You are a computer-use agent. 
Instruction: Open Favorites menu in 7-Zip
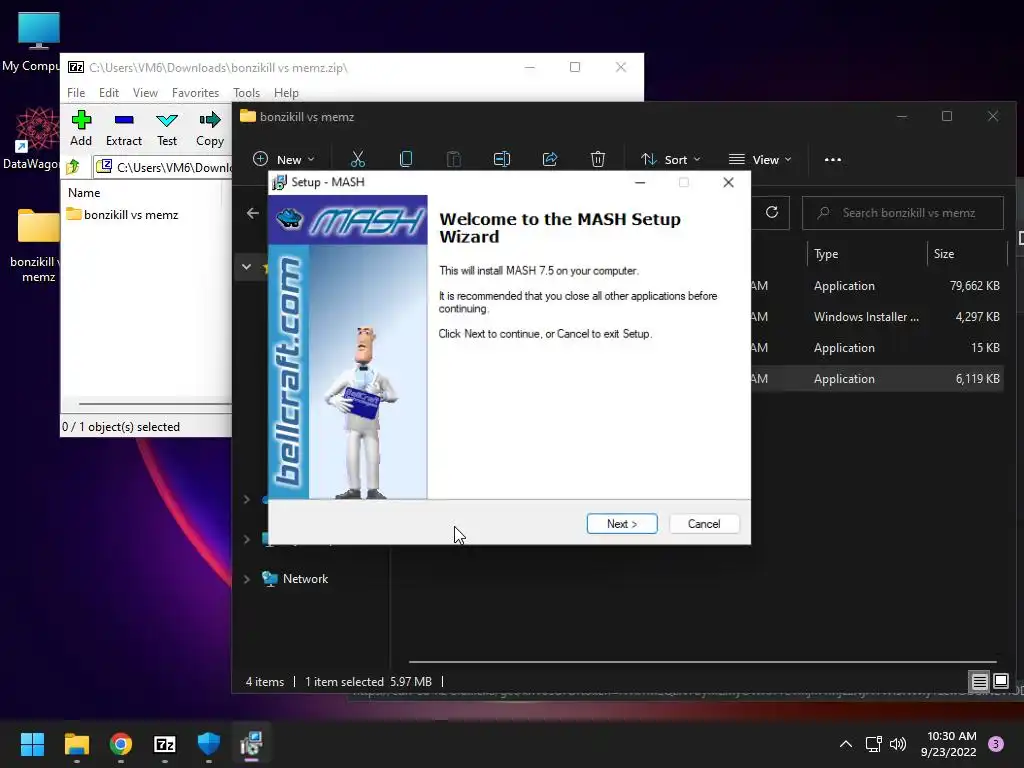point(195,93)
